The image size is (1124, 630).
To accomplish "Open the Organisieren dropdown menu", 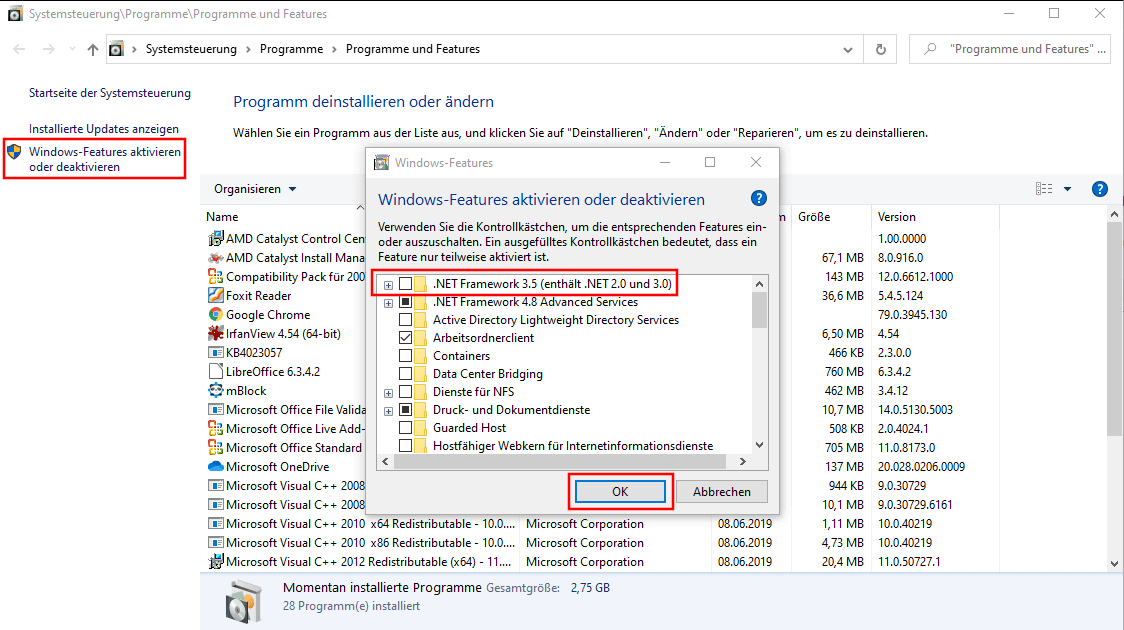I will 255,188.
